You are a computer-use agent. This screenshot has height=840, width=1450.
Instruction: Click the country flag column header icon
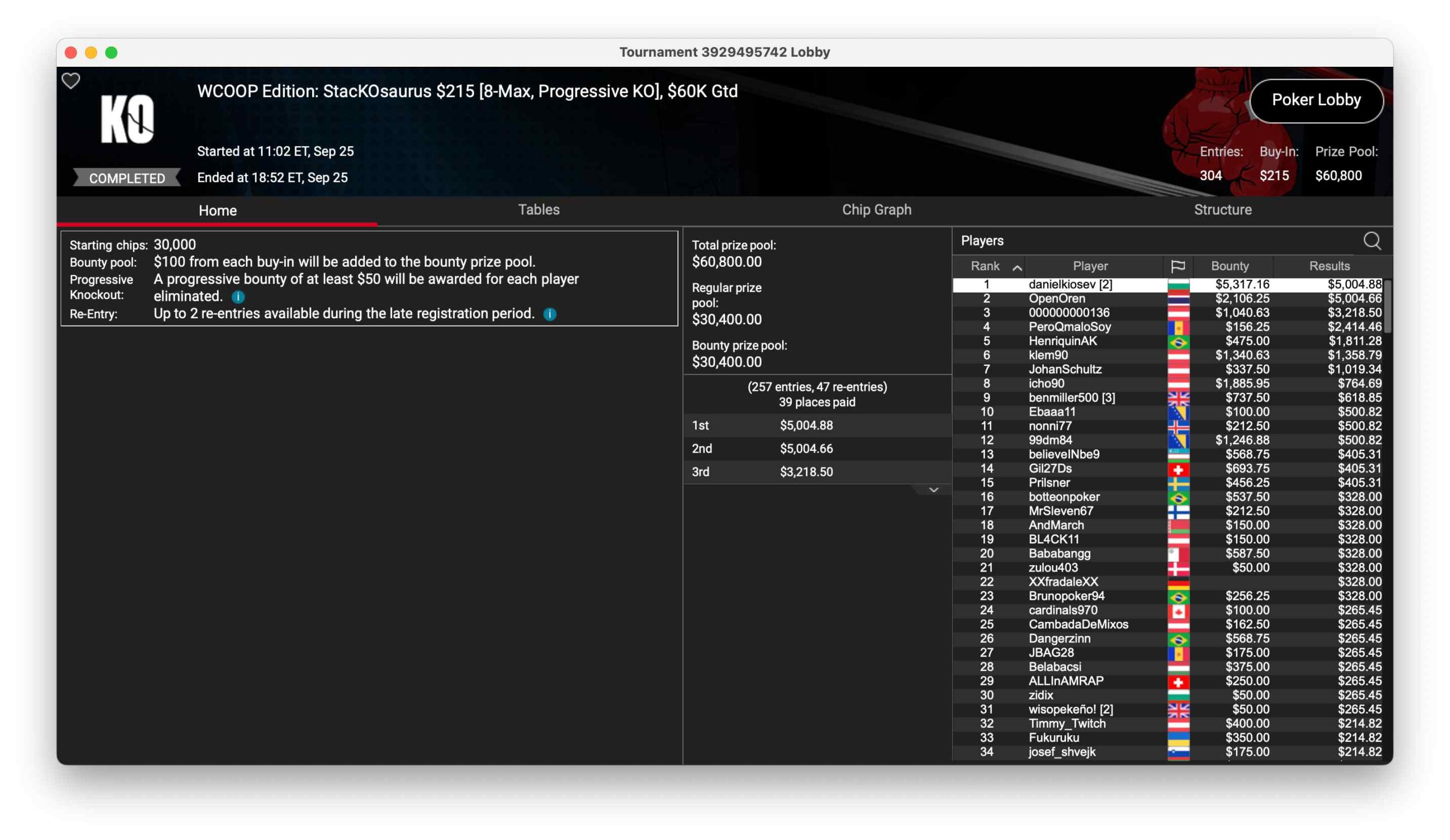point(1178,266)
